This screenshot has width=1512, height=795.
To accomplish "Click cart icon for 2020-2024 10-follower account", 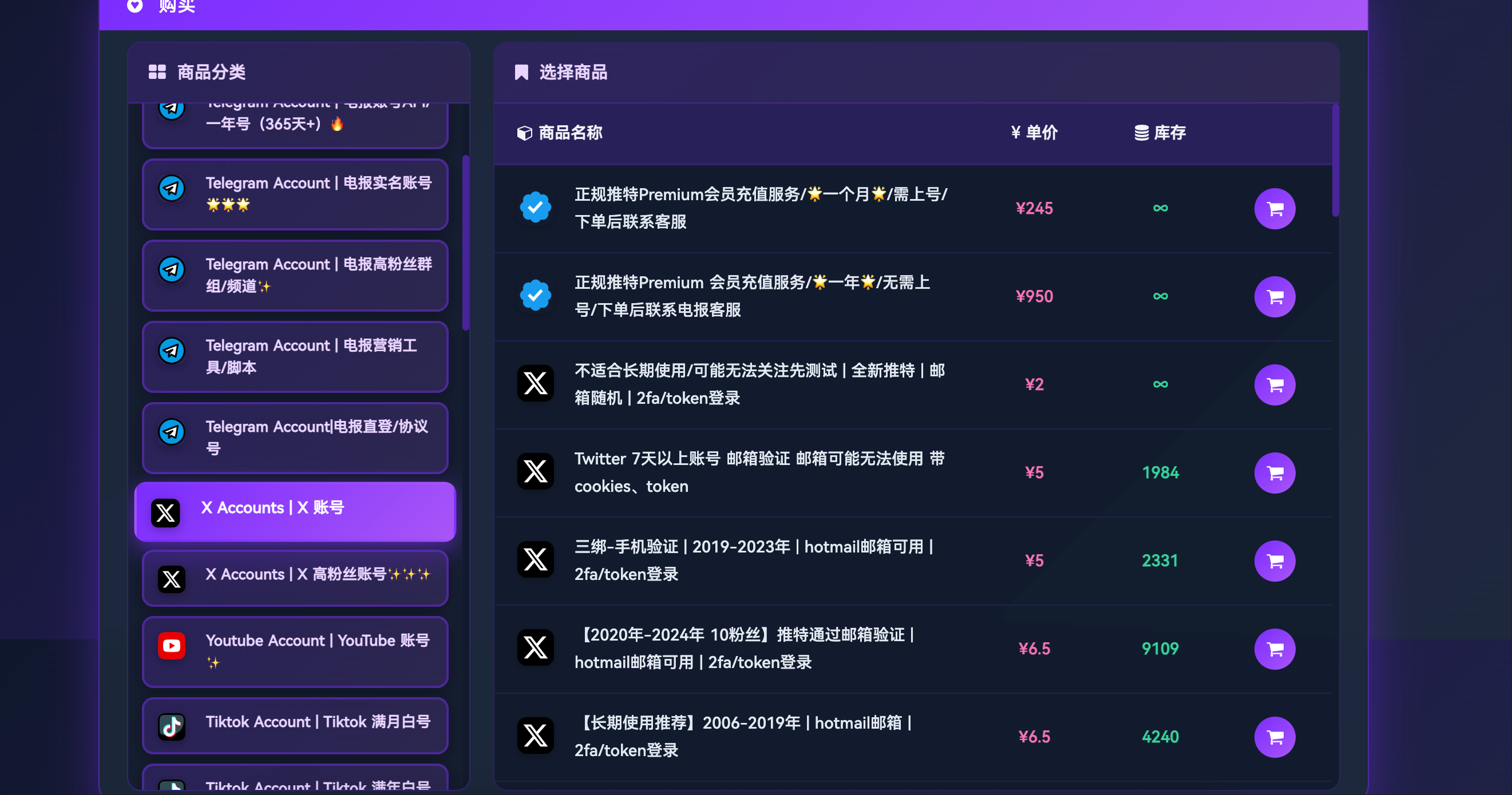I will point(1274,649).
